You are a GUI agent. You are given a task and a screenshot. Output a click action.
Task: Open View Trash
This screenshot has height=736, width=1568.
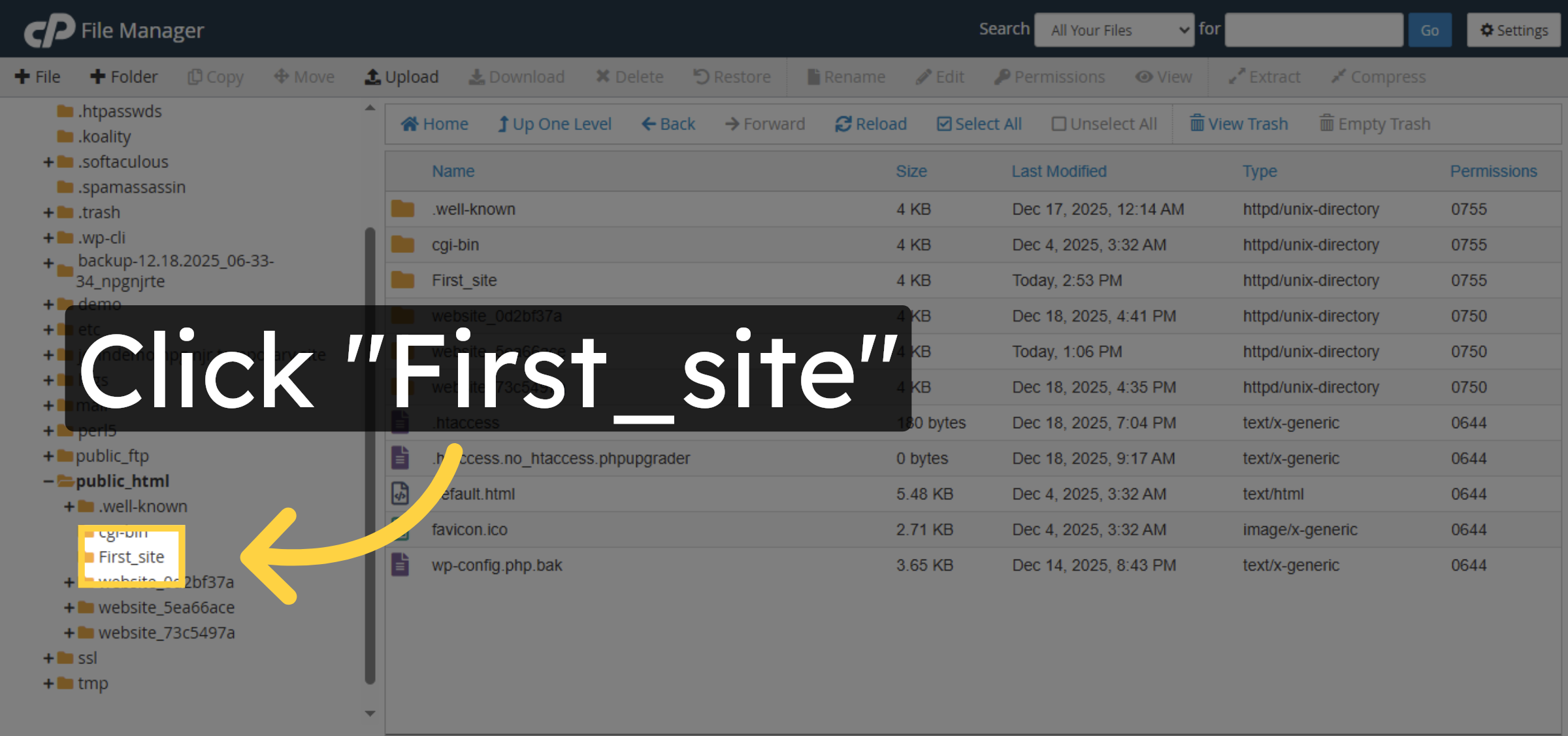click(1238, 124)
